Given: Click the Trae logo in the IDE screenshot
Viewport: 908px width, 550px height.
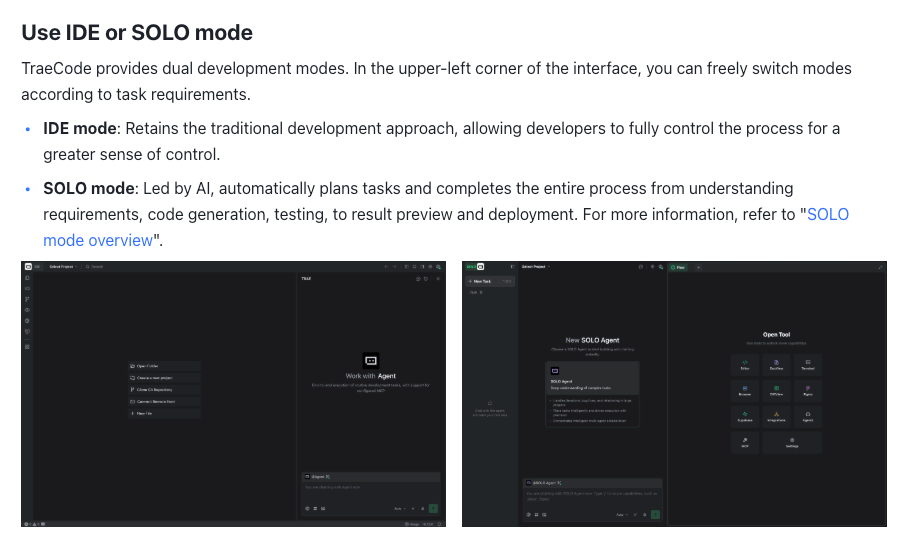Looking at the screenshot, I should pyautogui.click(x=28, y=267).
